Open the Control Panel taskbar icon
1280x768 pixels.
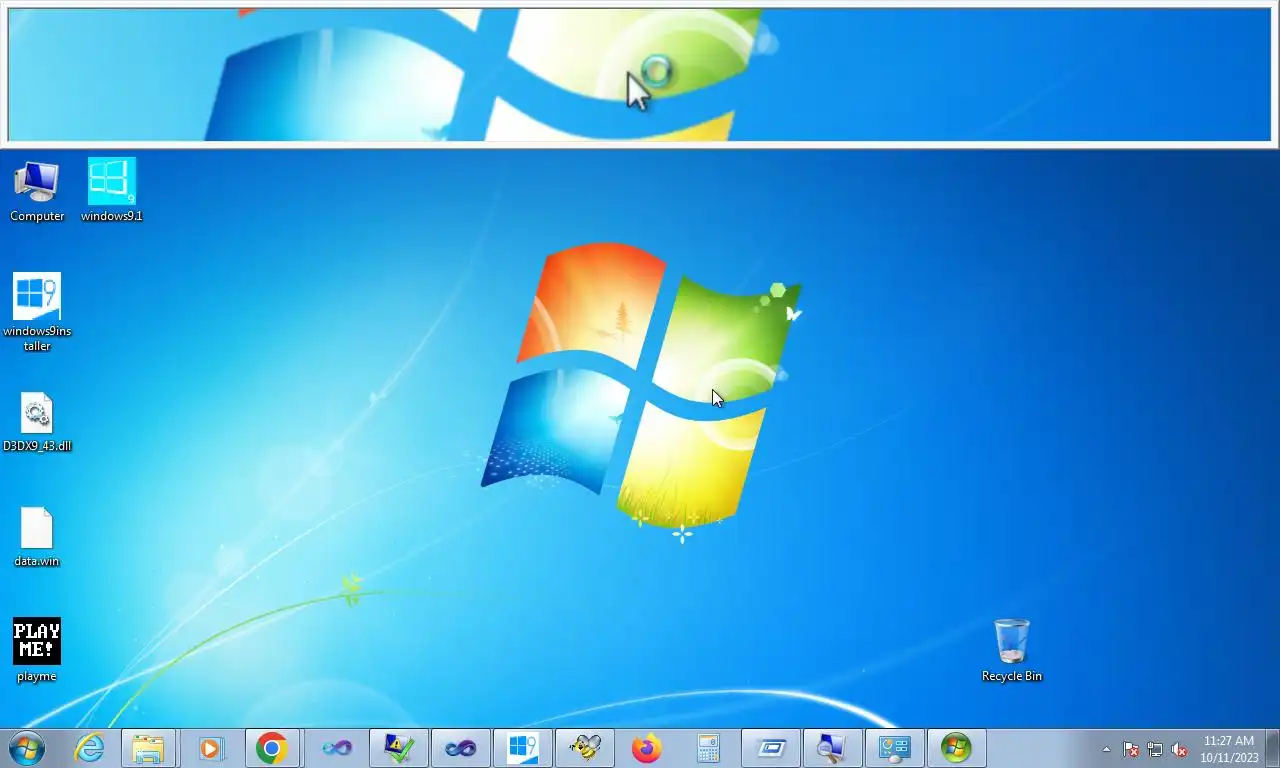click(894, 748)
